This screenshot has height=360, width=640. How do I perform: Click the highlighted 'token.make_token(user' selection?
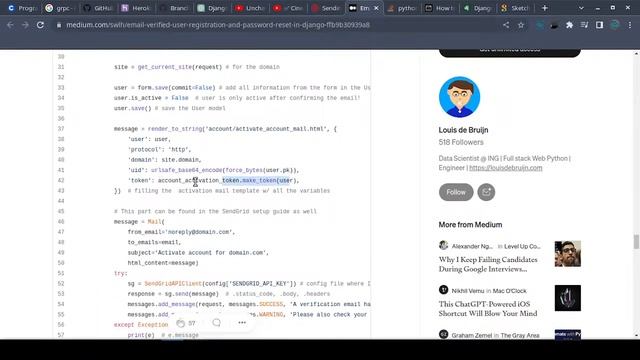tap(257, 180)
